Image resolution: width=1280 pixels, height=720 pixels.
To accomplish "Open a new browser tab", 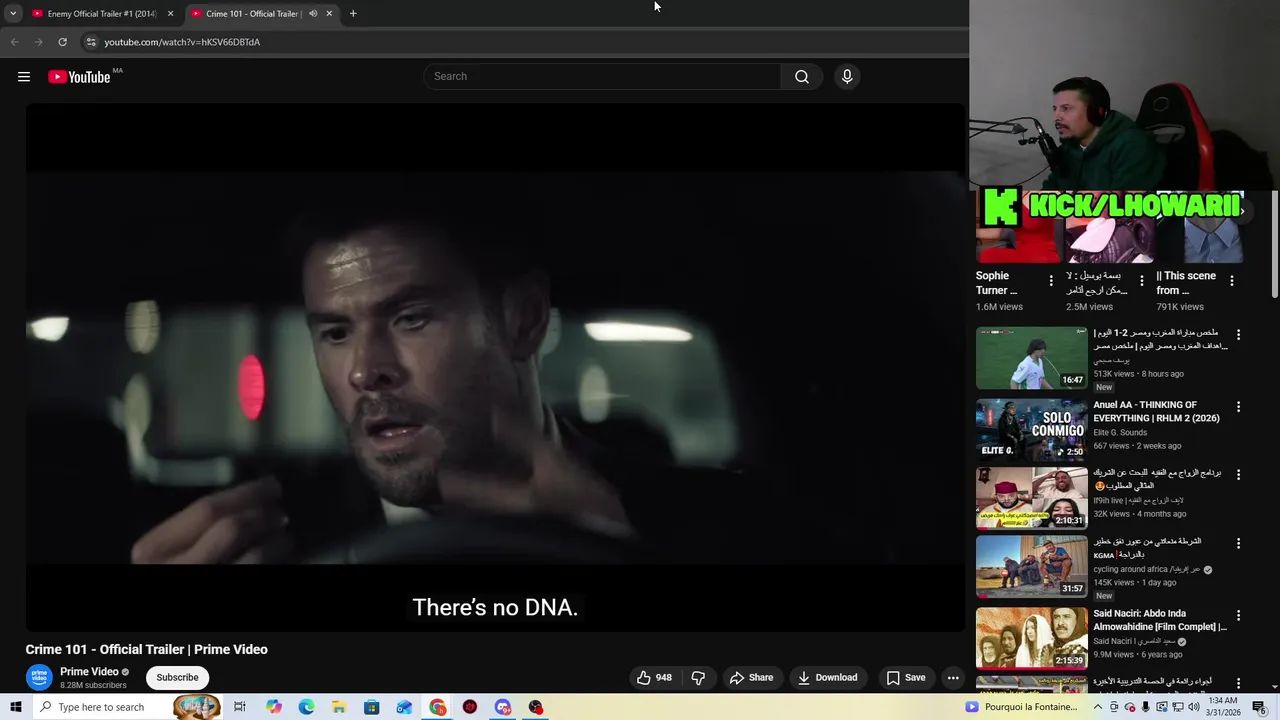I will (353, 14).
